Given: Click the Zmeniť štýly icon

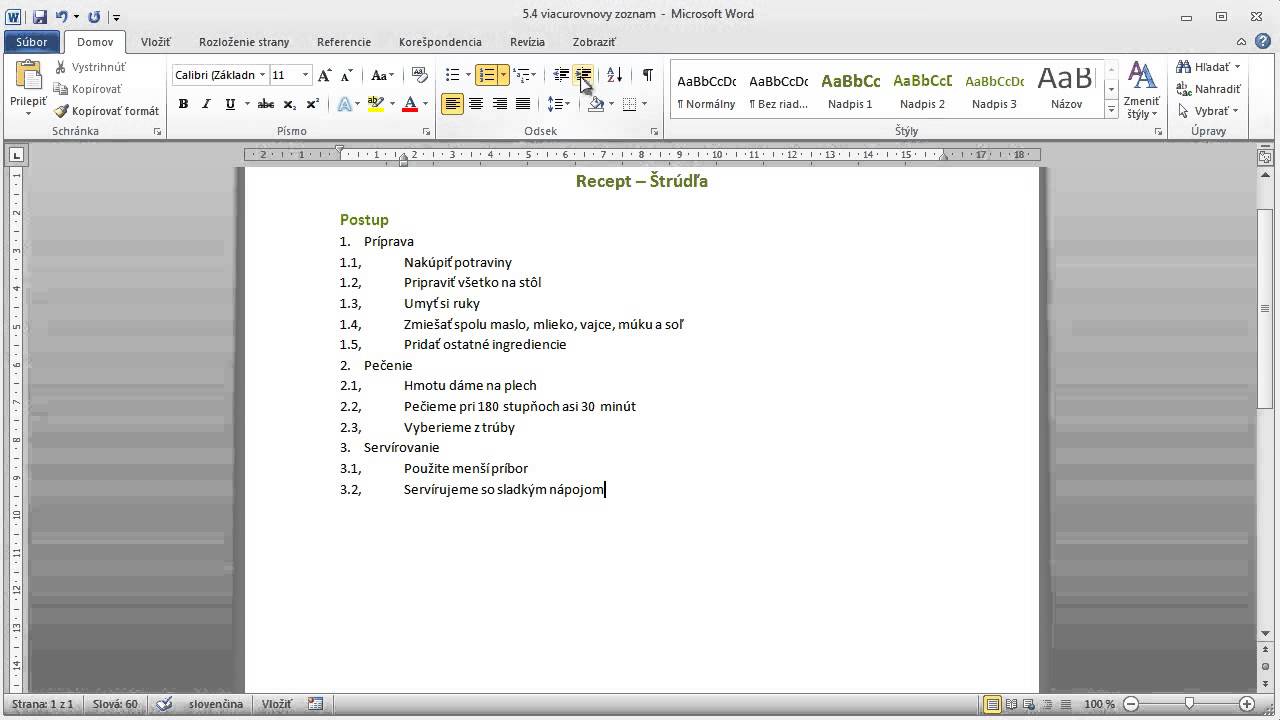Looking at the screenshot, I should pyautogui.click(x=1141, y=90).
